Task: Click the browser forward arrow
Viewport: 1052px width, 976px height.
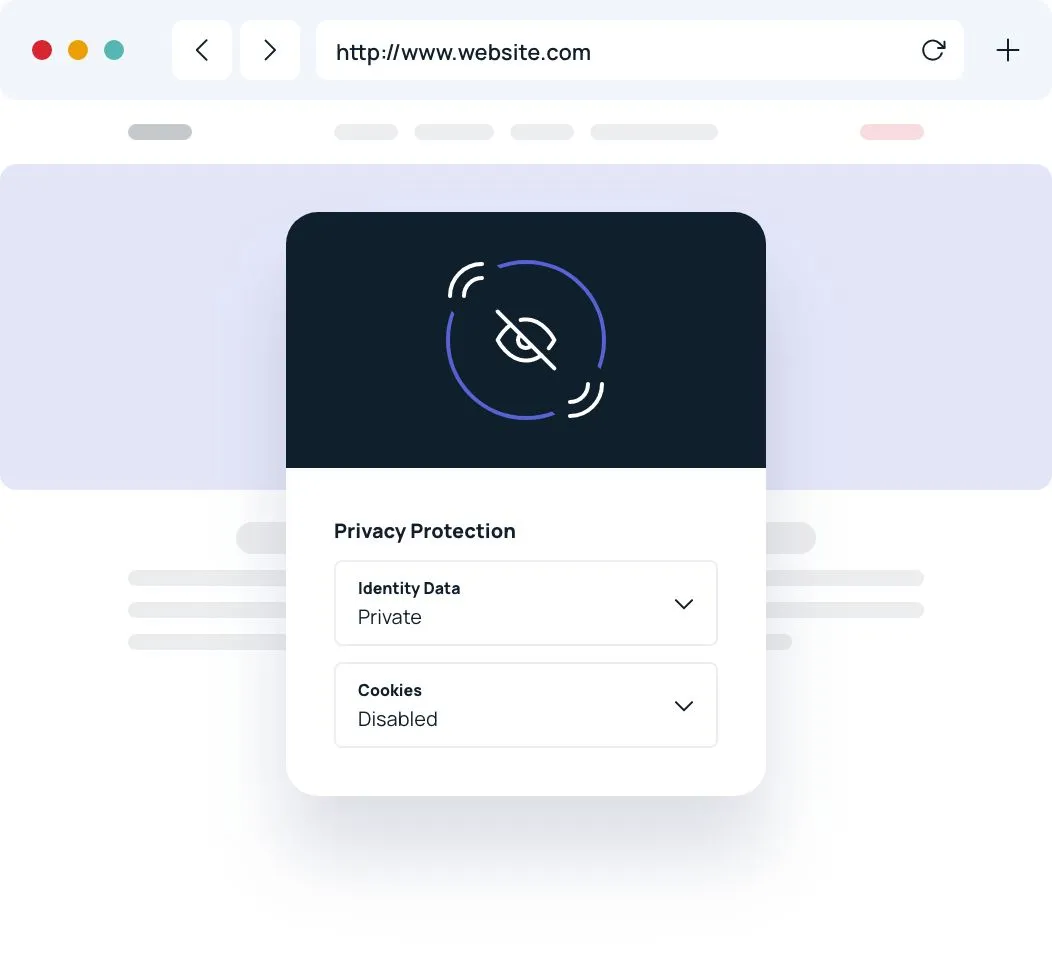Action: (x=270, y=50)
